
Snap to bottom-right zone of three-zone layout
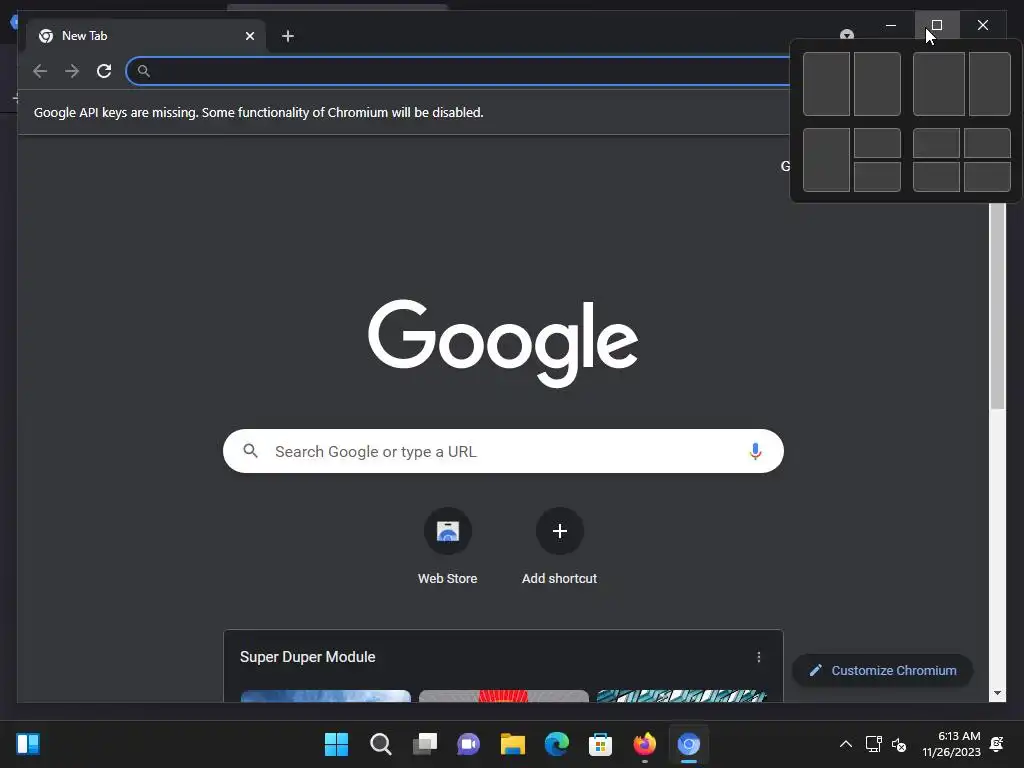pos(877,177)
